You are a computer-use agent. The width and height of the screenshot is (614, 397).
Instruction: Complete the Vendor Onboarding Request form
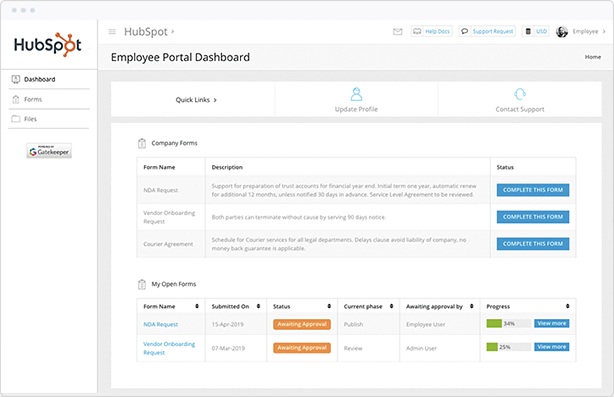coord(533,217)
